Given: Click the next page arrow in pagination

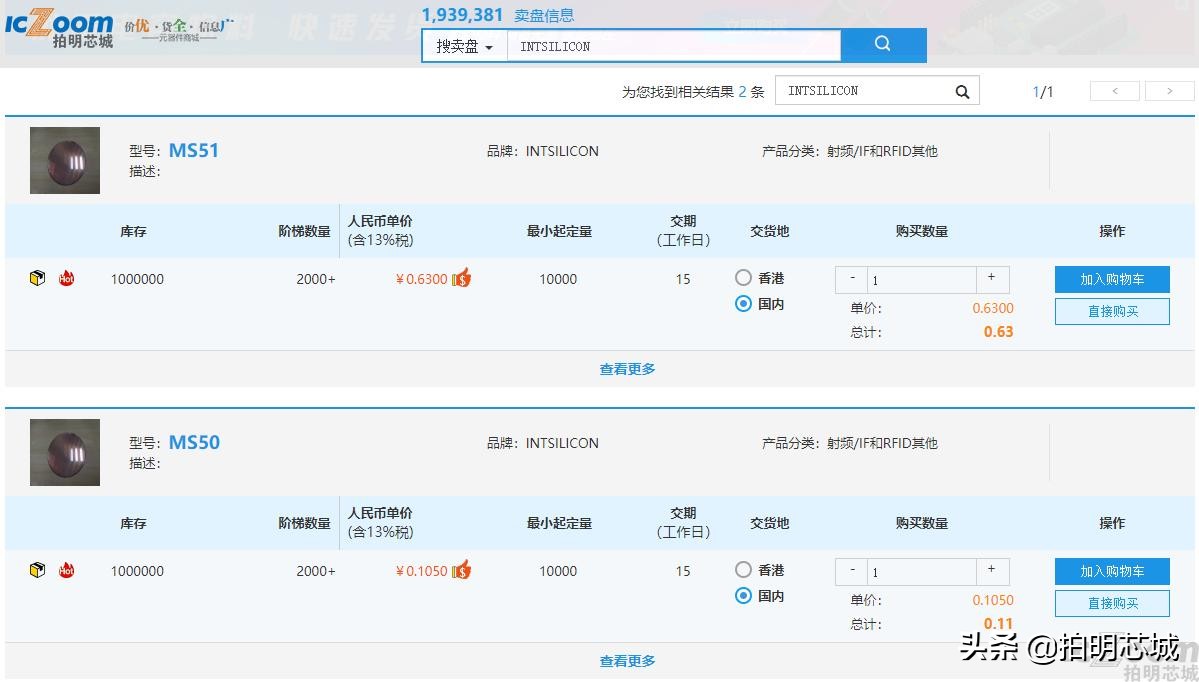Looking at the screenshot, I should pyautogui.click(x=1168, y=90).
